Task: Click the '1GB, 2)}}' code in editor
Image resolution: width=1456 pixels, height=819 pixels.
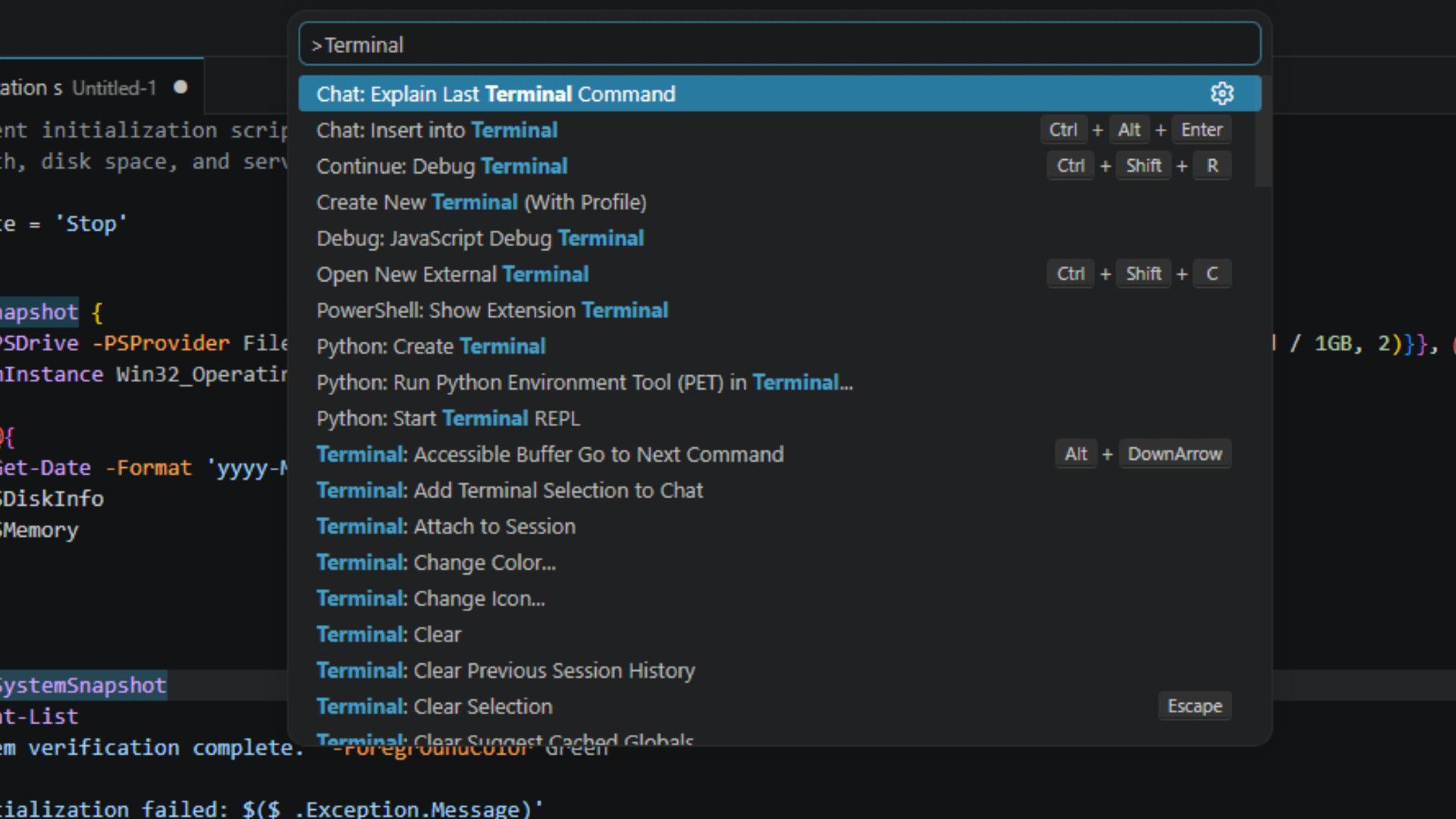Action: click(x=1370, y=344)
